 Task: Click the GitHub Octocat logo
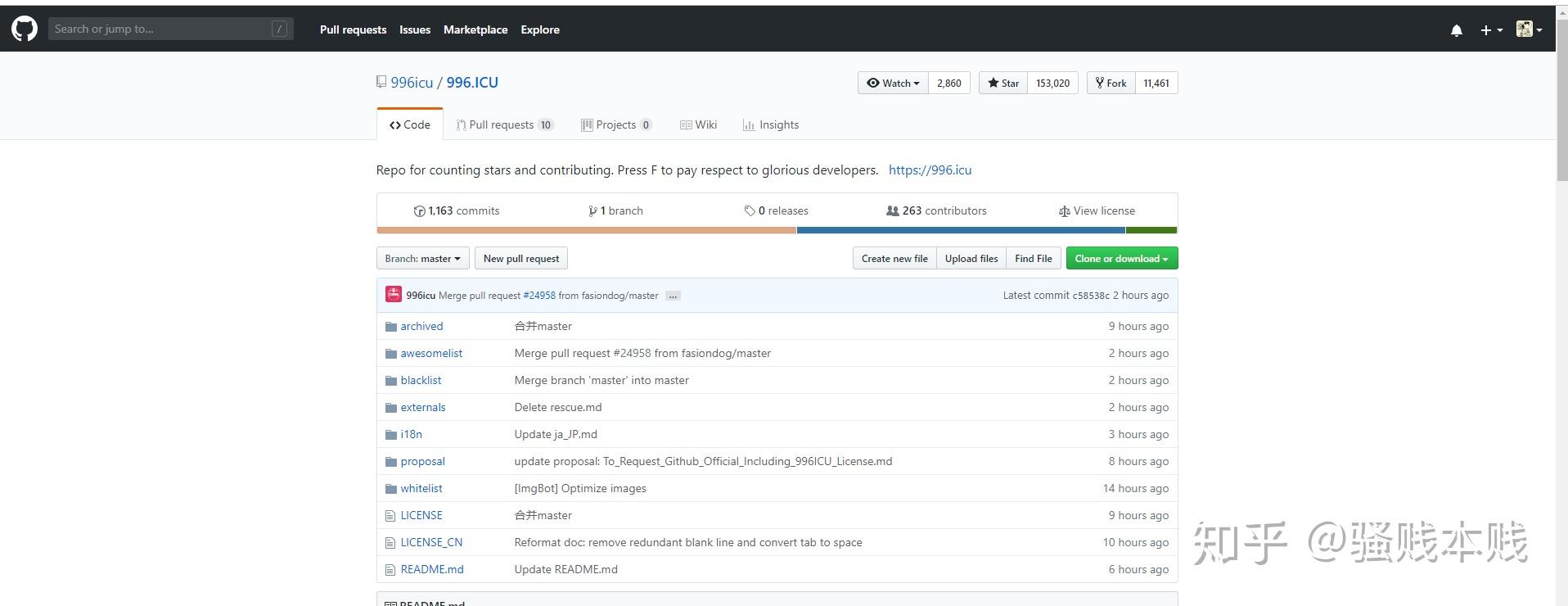[25, 29]
